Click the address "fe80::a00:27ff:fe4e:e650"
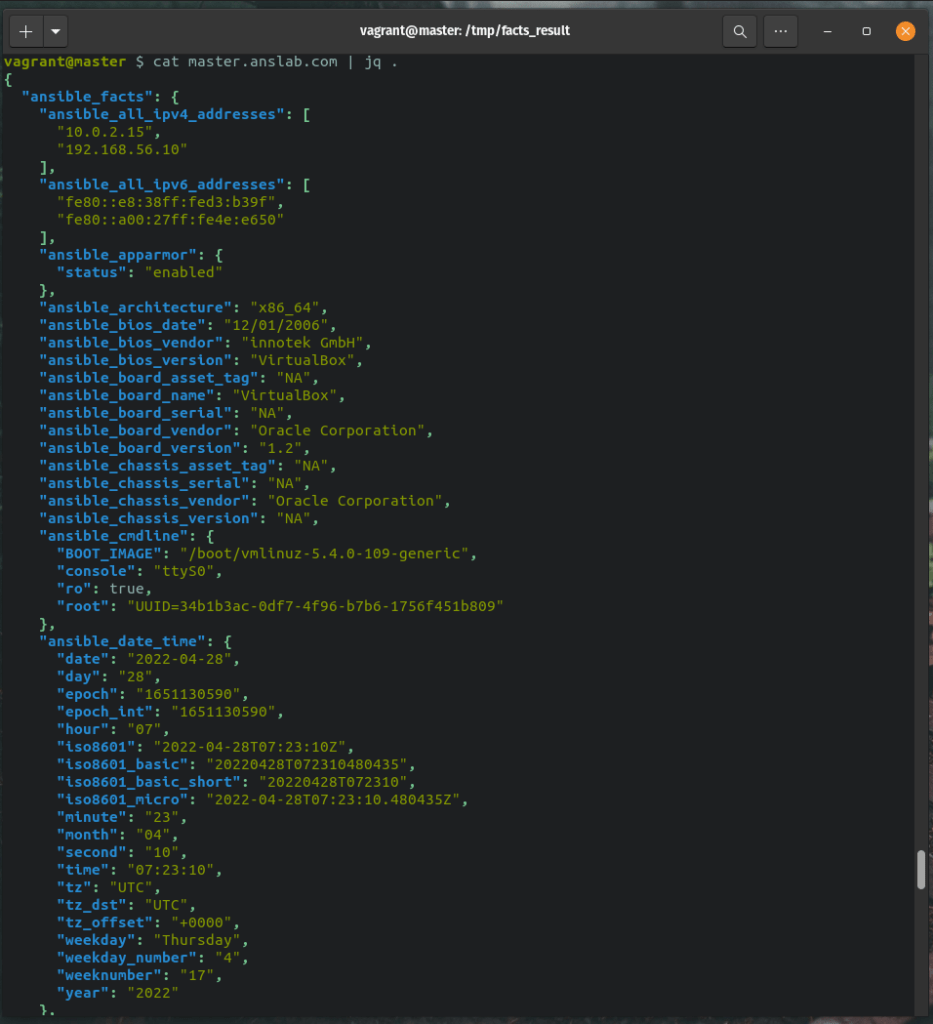 coord(170,220)
